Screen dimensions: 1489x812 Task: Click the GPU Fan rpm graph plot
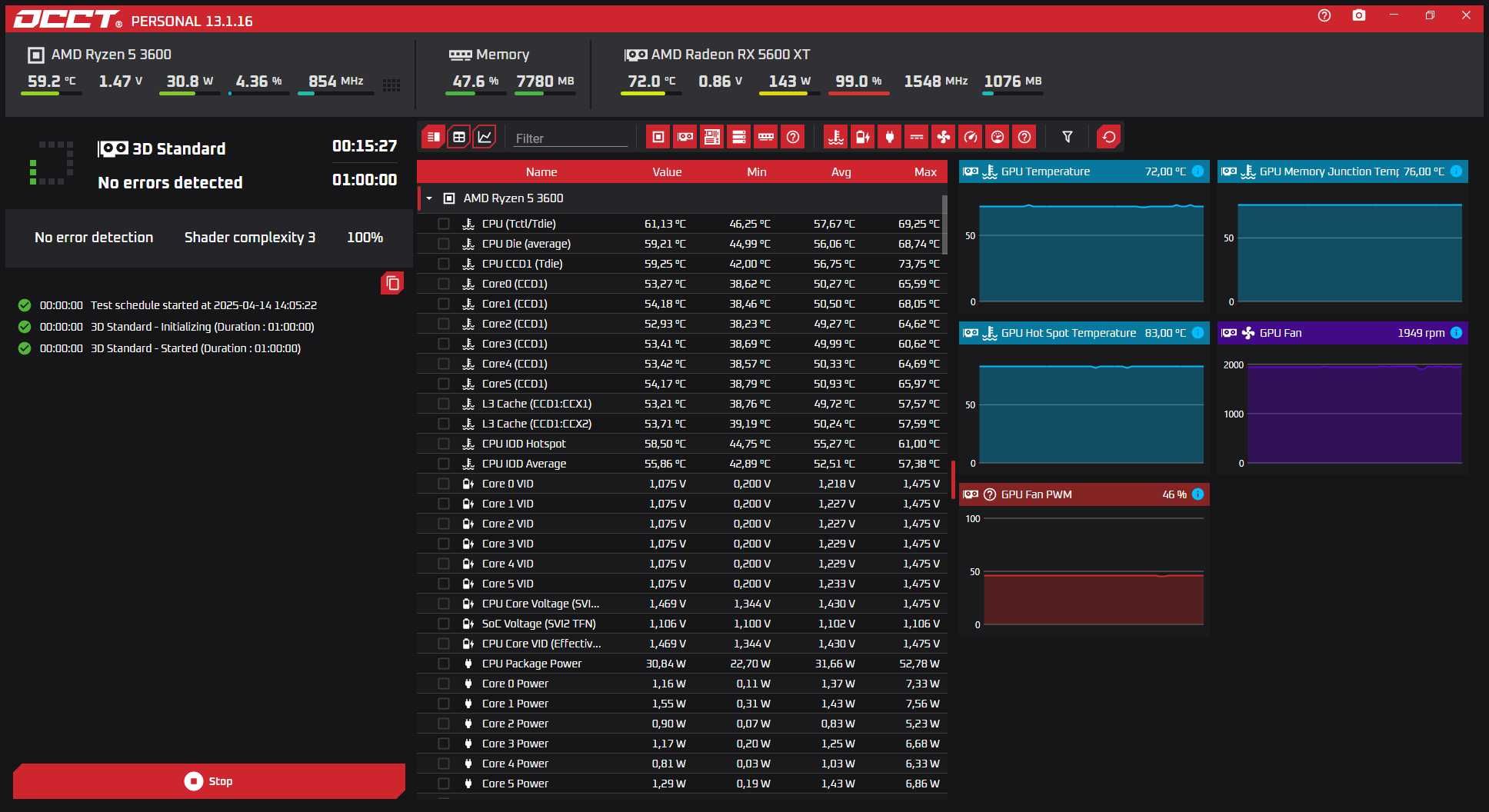(x=1354, y=414)
